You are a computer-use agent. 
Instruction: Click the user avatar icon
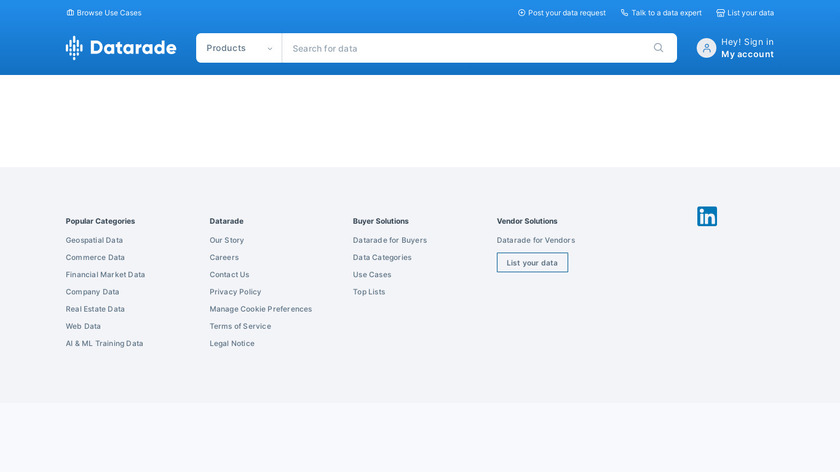(x=706, y=48)
